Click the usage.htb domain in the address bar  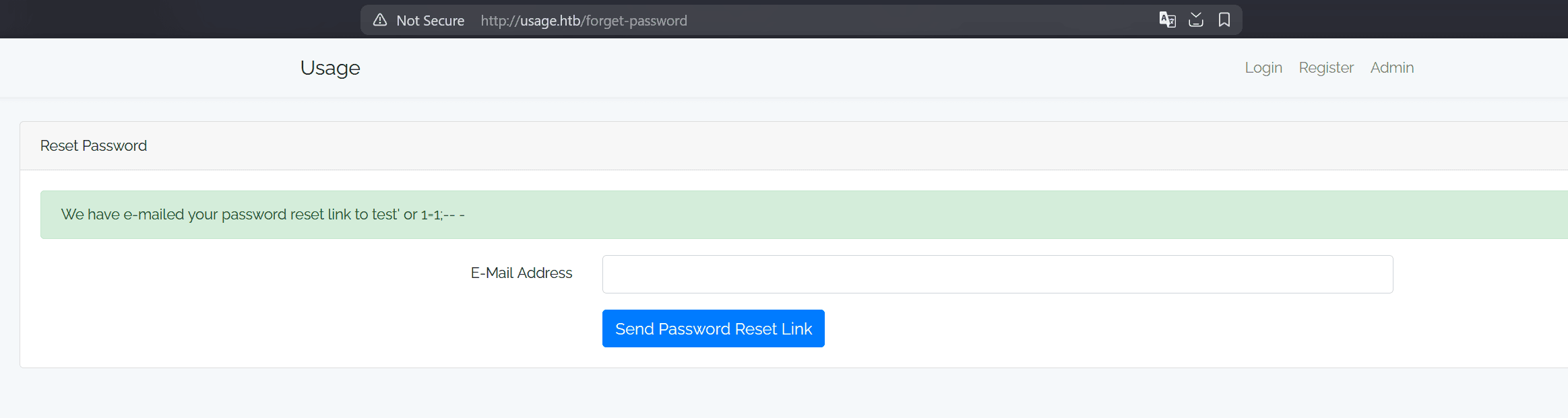tap(549, 20)
